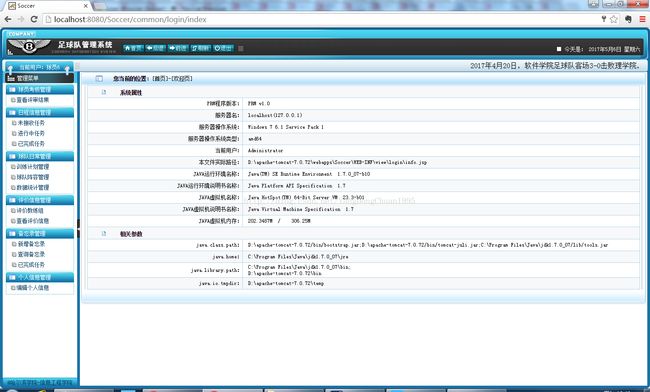Open the first item under 评价信息管理
The height and width of the screenshot is (392, 650).
pos(30,211)
